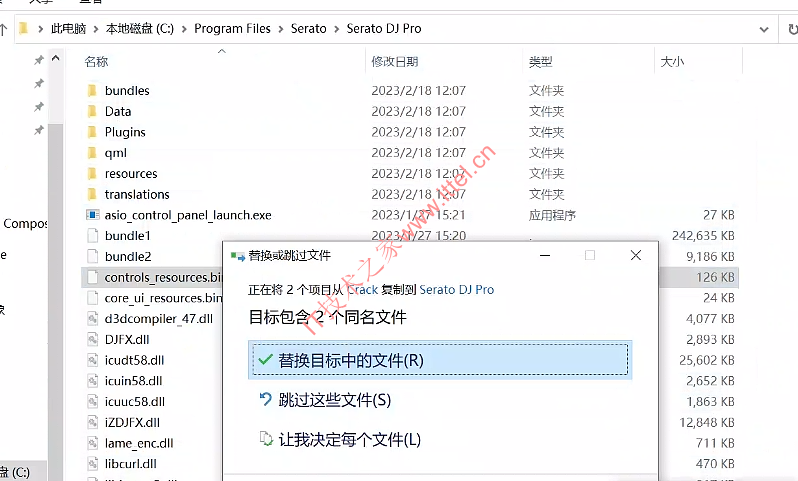The width and height of the screenshot is (798, 481).
Task: Go up one folder level
Action: 3,29
